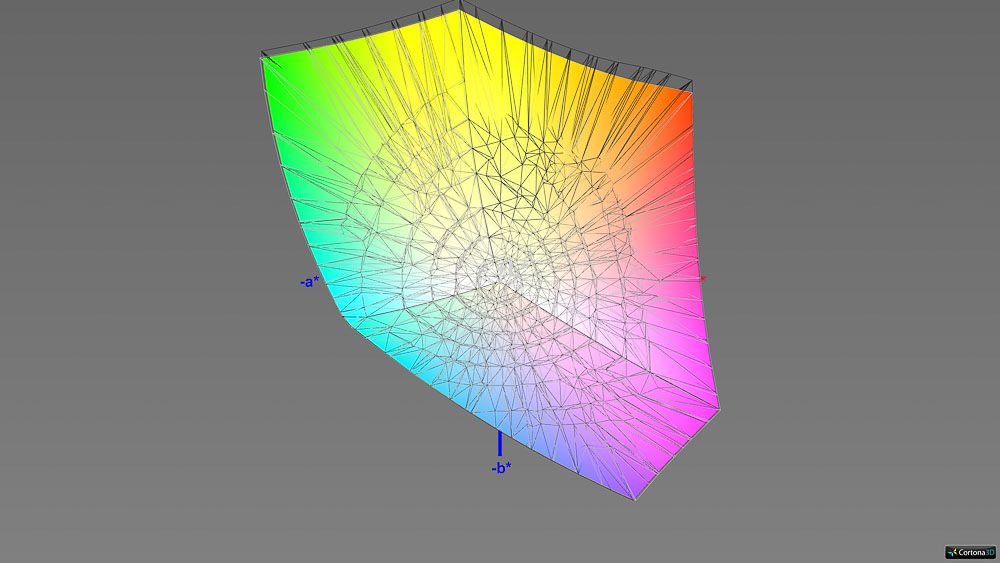1000x563 pixels.
Task: Click the -b* axis label
Action: 501,468
